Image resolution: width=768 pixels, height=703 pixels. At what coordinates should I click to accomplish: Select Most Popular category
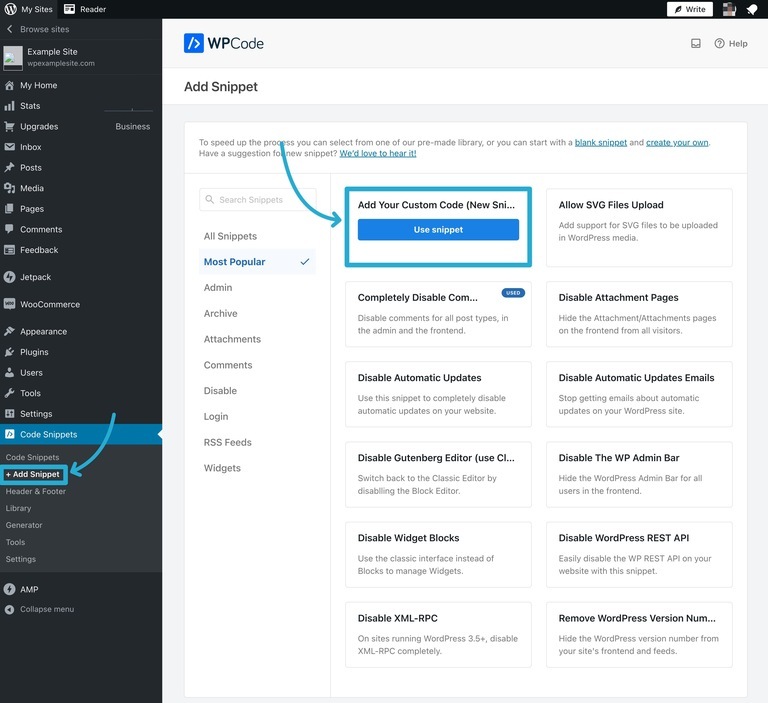(x=257, y=262)
